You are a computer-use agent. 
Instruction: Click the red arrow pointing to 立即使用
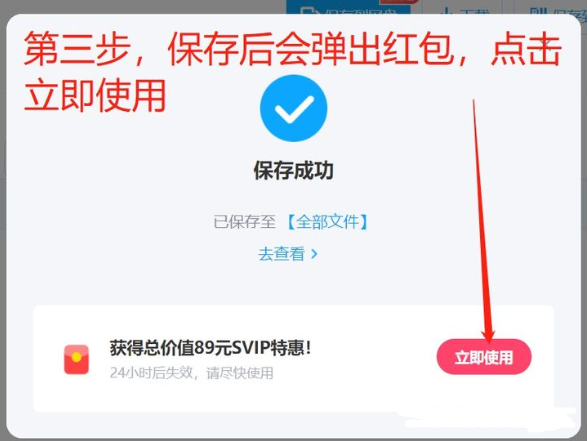pos(483,221)
